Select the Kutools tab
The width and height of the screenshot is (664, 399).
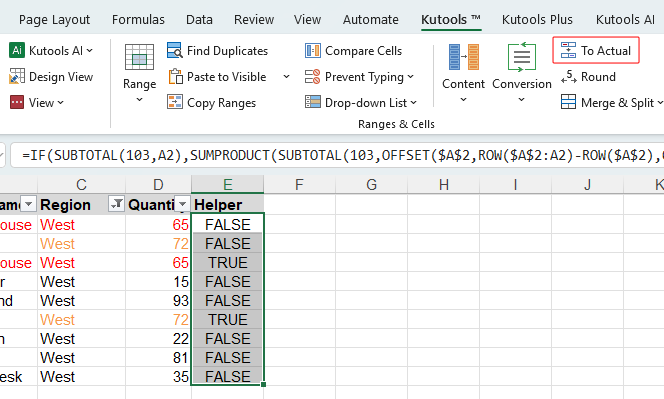pyautogui.click(x=451, y=19)
